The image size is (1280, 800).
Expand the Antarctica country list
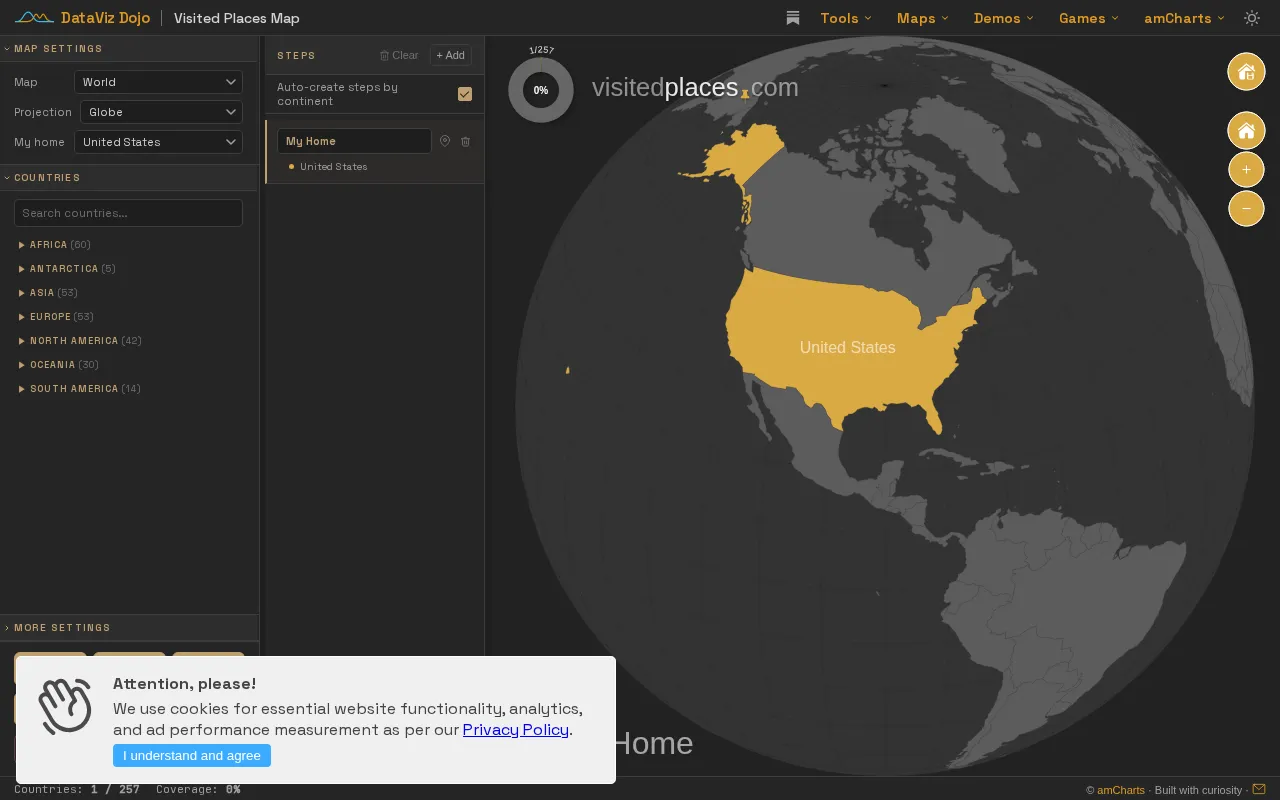pos(67,268)
